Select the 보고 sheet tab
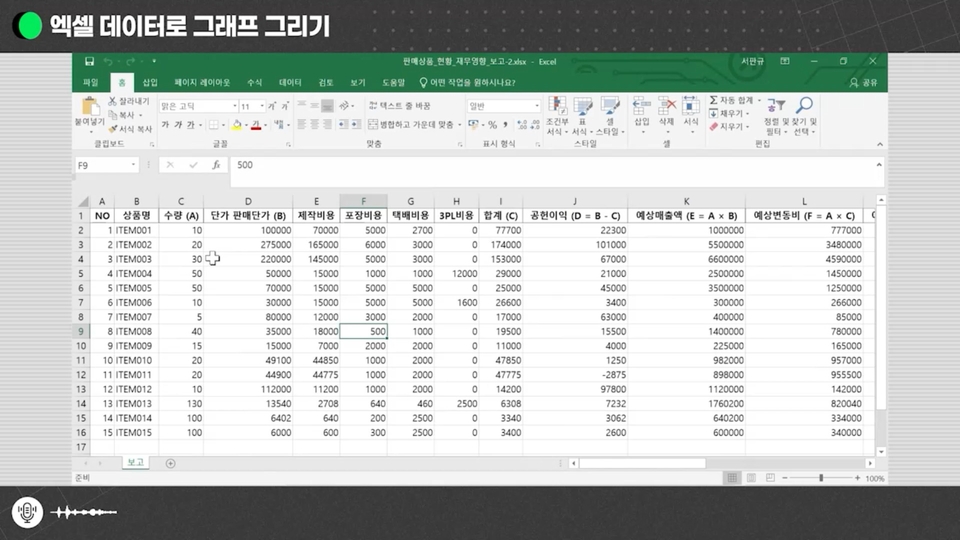This screenshot has height=540, width=960. (135, 462)
